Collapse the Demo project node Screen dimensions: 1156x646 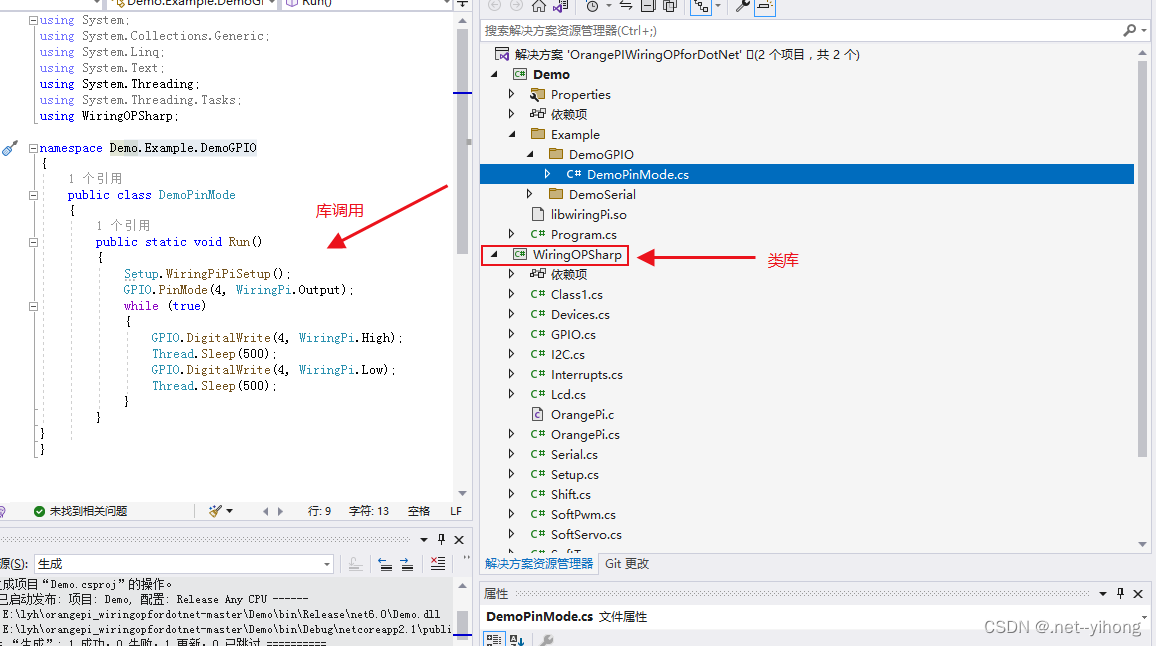495,74
